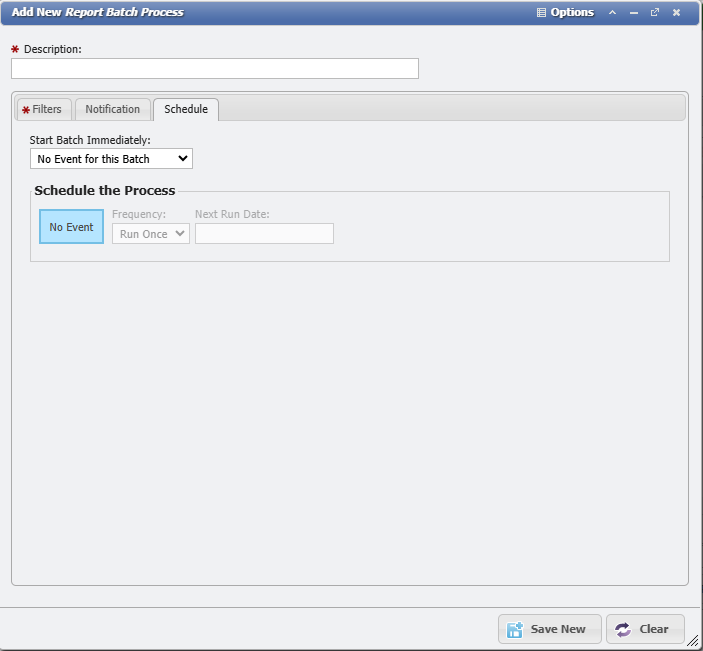The width and height of the screenshot is (703, 651).
Task: Close the Add New Report Batch dialog
Action: pos(677,13)
